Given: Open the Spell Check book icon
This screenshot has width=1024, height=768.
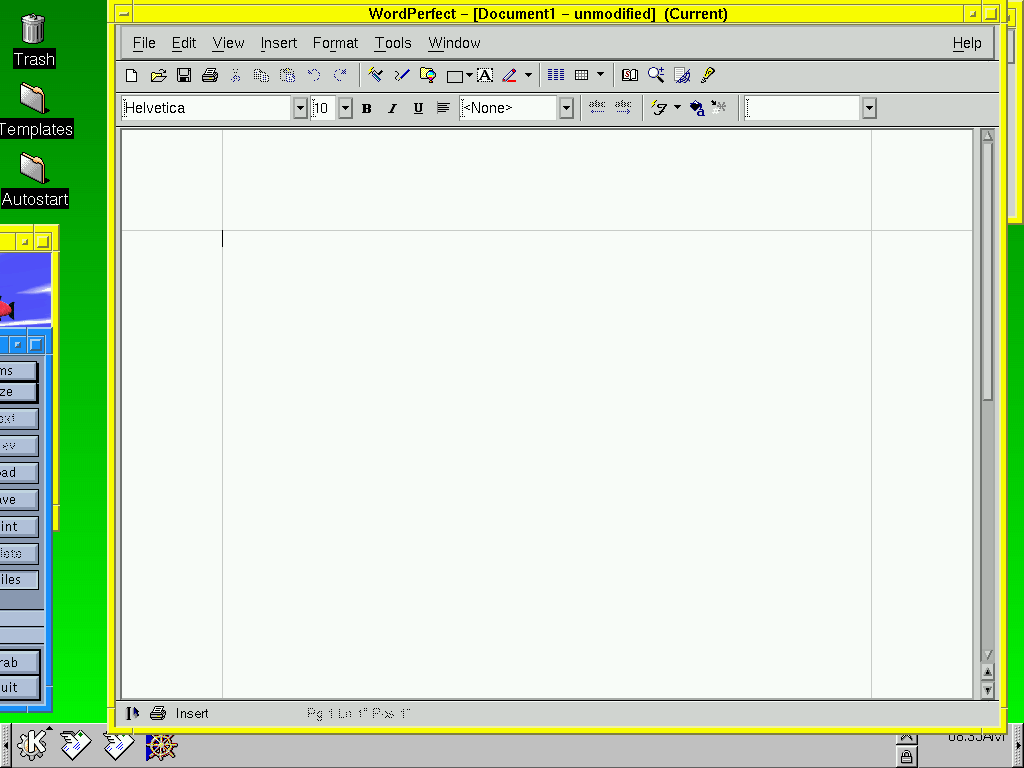Looking at the screenshot, I should tap(630, 75).
